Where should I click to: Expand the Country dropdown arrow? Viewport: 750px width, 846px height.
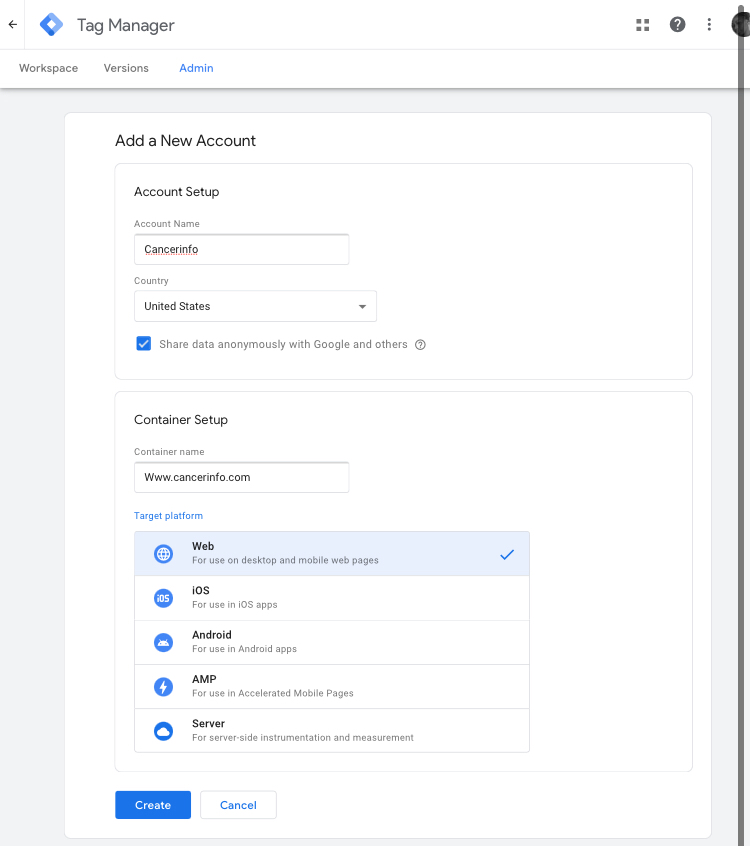[363, 306]
